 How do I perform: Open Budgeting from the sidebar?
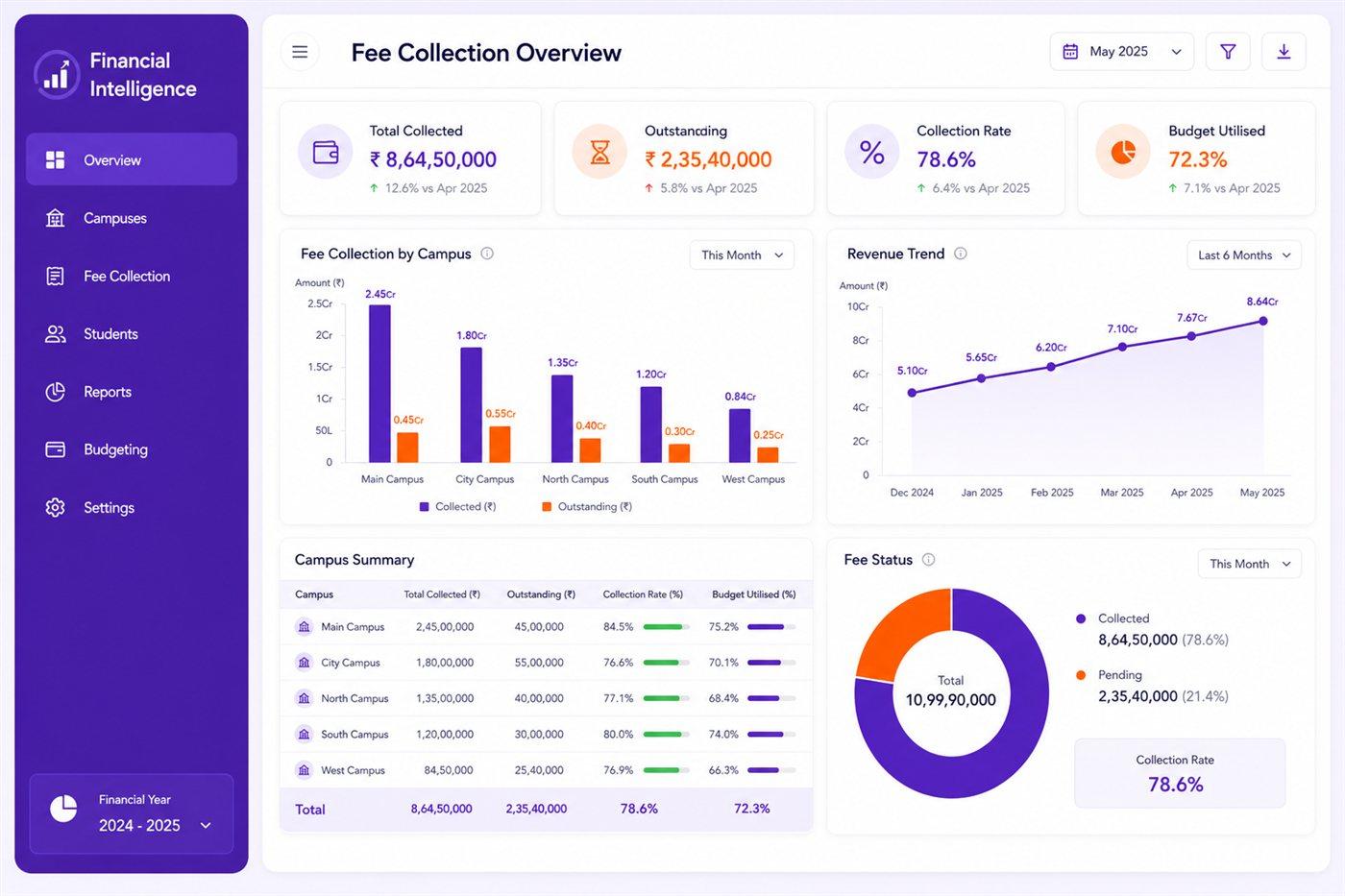tap(132, 449)
